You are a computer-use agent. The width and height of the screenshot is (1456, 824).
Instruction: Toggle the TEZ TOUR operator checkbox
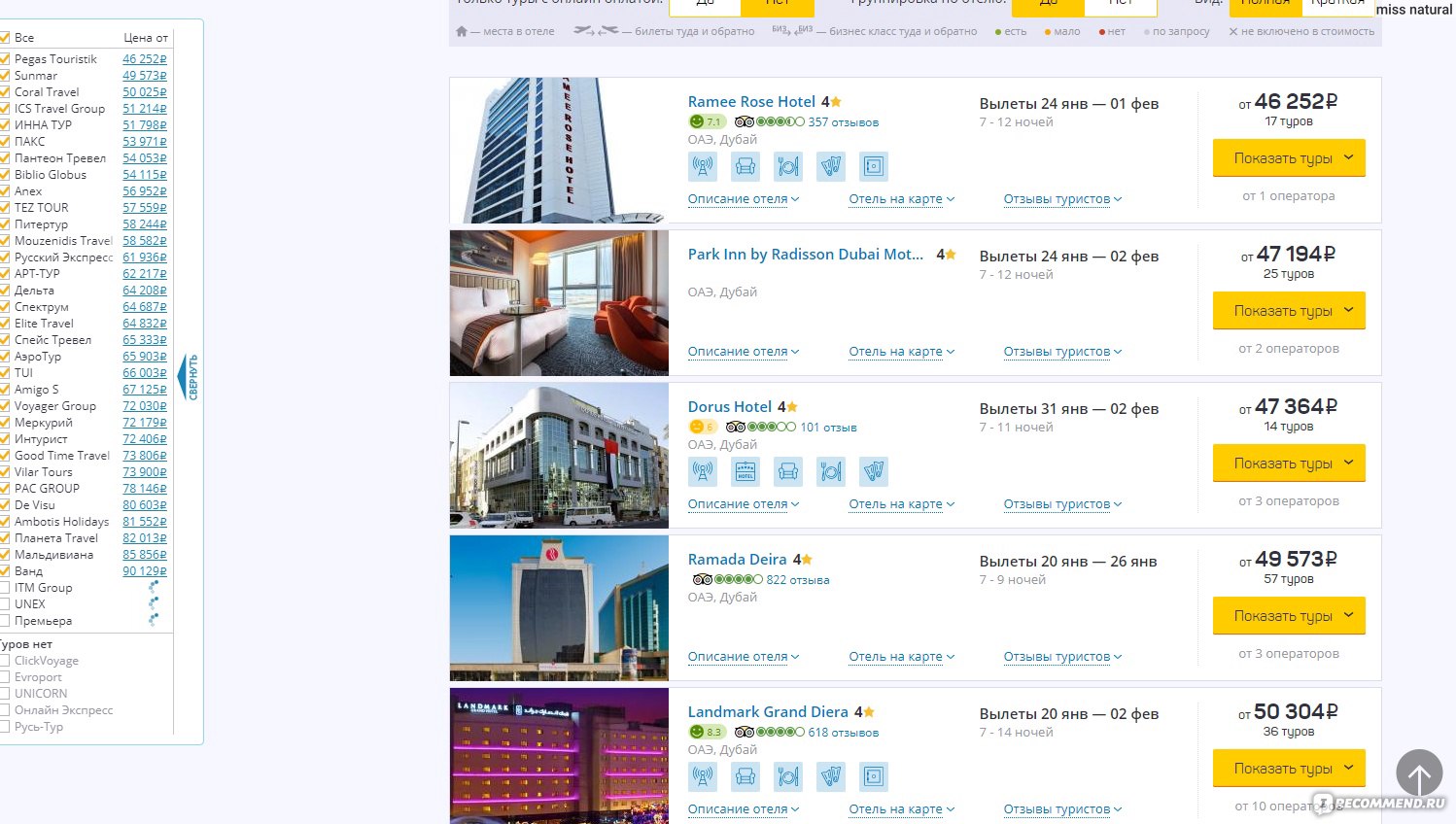pyautogui.click(x=5, y=207)
